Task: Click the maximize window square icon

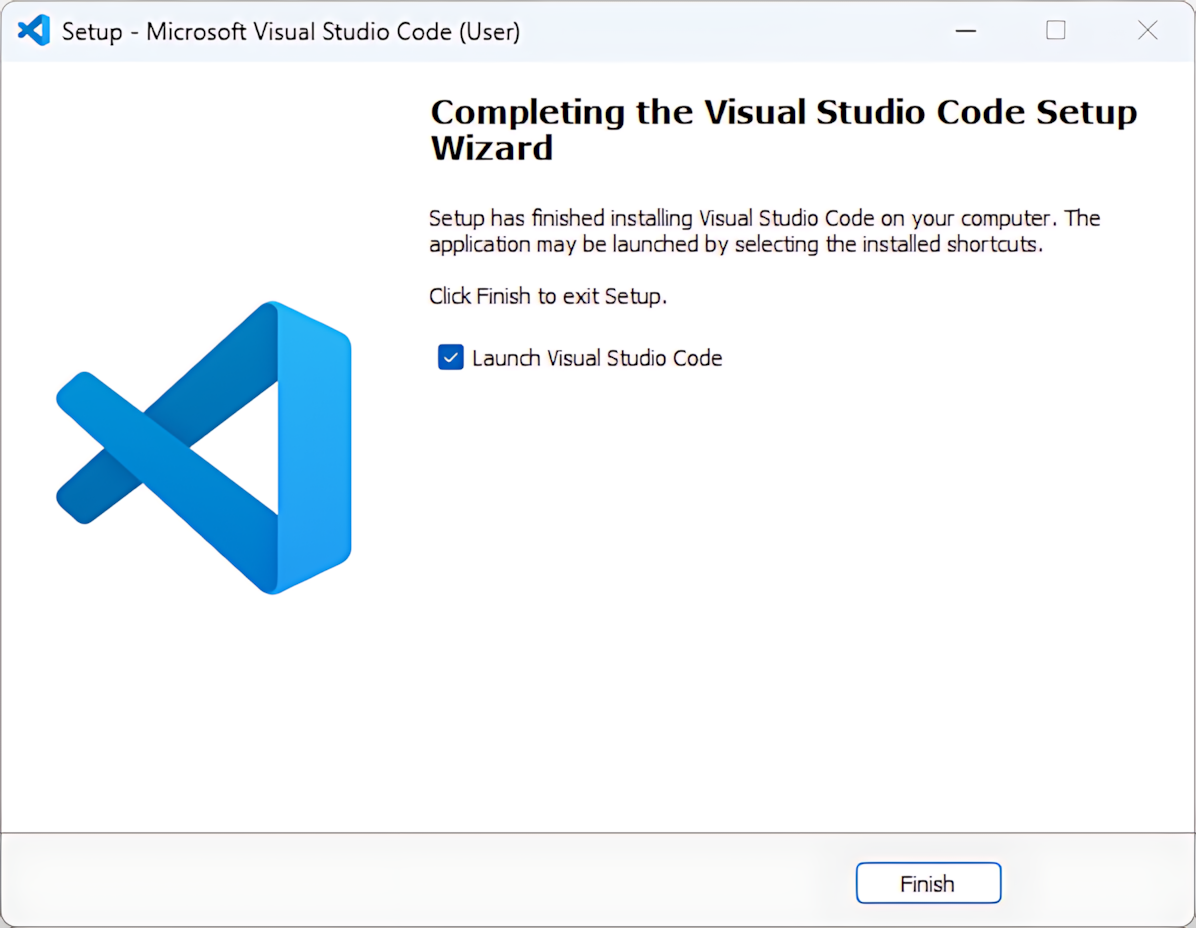Action: pos(1055,31)
